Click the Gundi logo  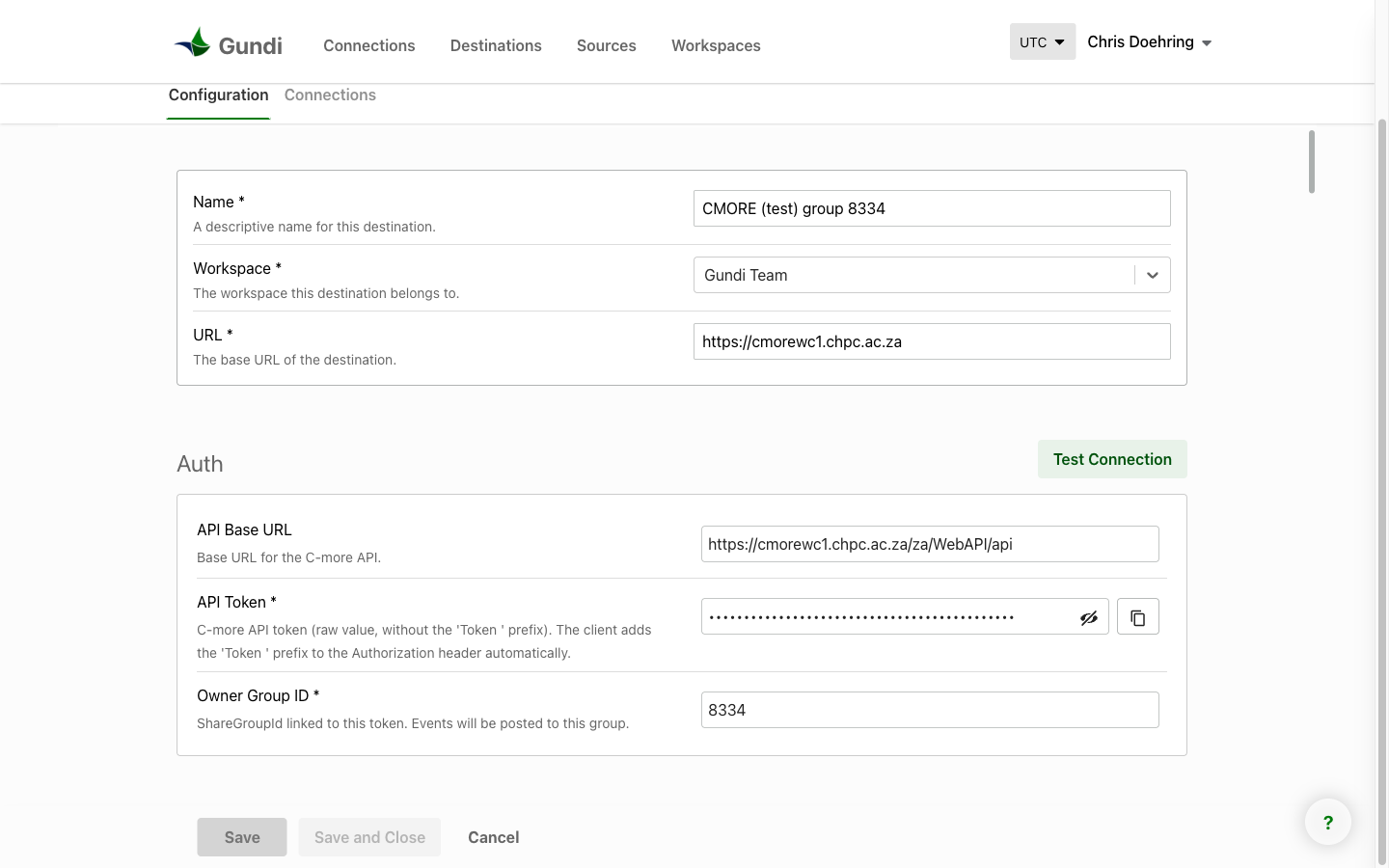click(228, 44)
